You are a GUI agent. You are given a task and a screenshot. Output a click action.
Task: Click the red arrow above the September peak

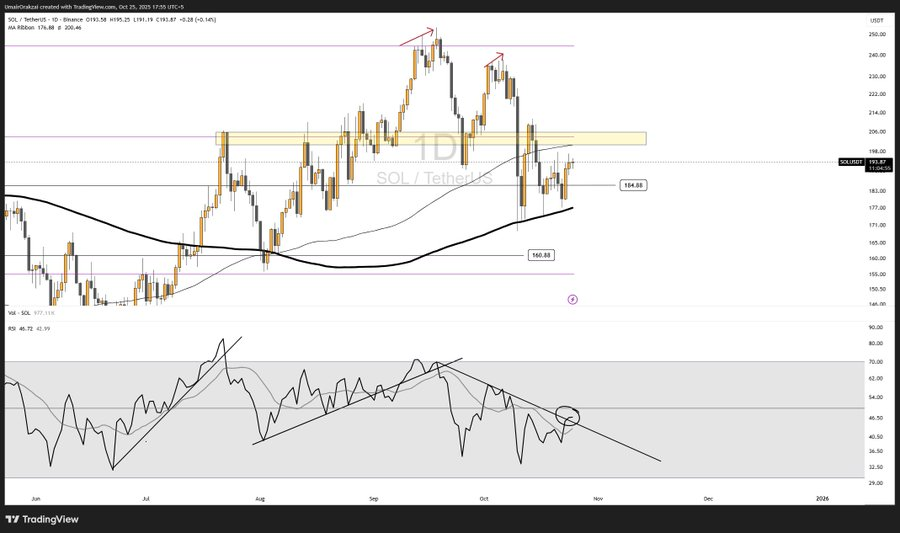pyautogui.click(x=416, y=36)
